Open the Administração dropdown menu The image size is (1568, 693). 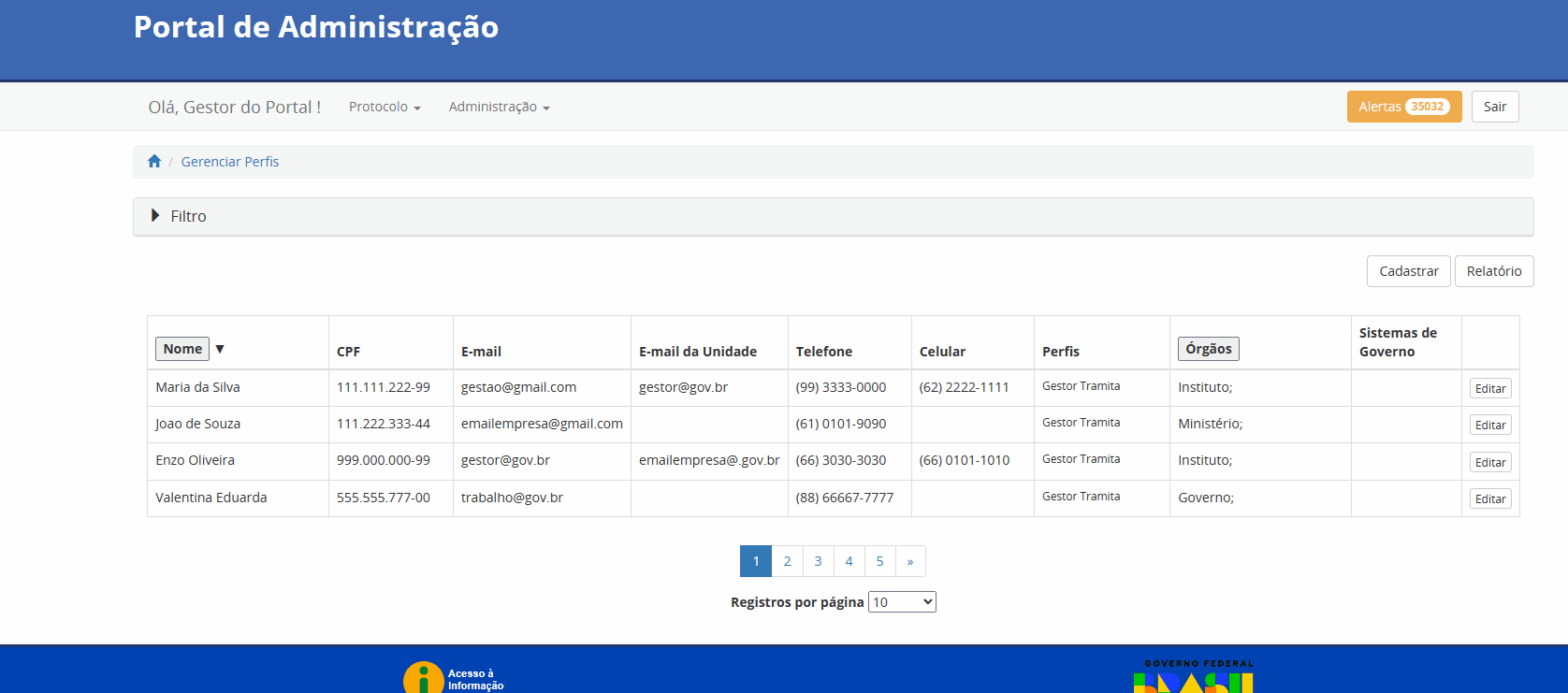tap(499, 107)
